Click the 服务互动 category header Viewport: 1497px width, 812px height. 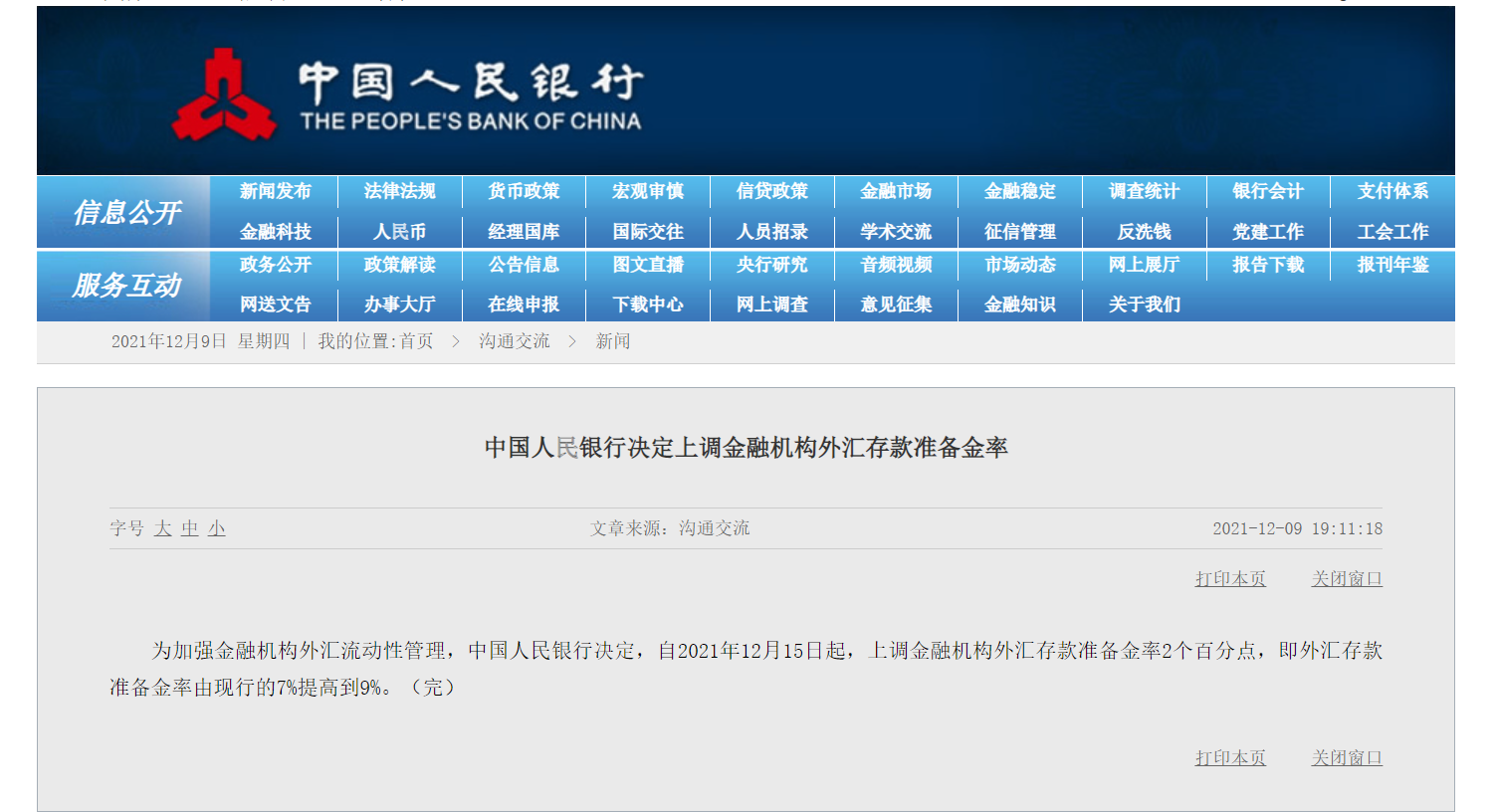click(x=126, y=286)
